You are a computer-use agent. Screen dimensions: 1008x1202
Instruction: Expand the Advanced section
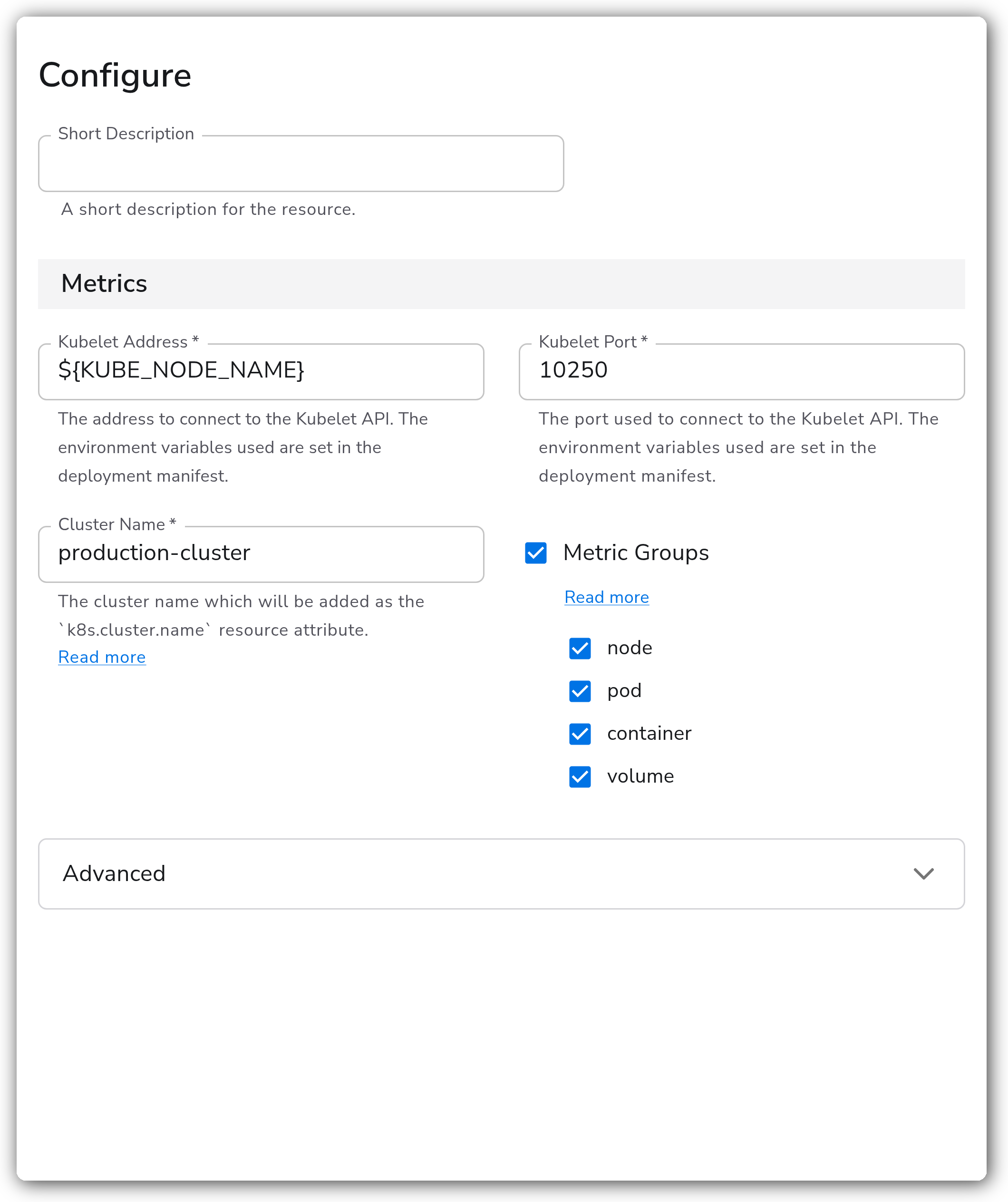click(x=502, y=874)
